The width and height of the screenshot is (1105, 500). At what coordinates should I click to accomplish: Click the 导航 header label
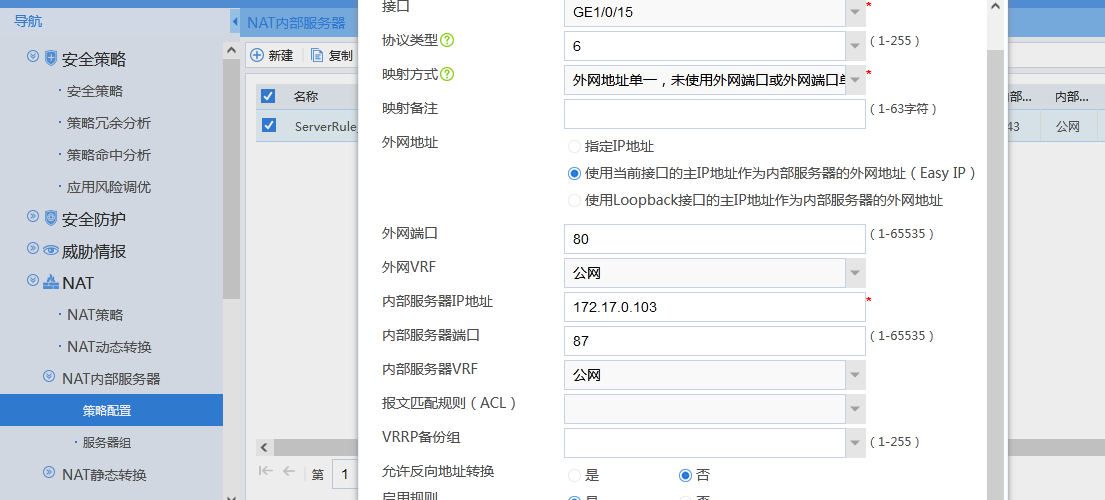pos(28,21)
